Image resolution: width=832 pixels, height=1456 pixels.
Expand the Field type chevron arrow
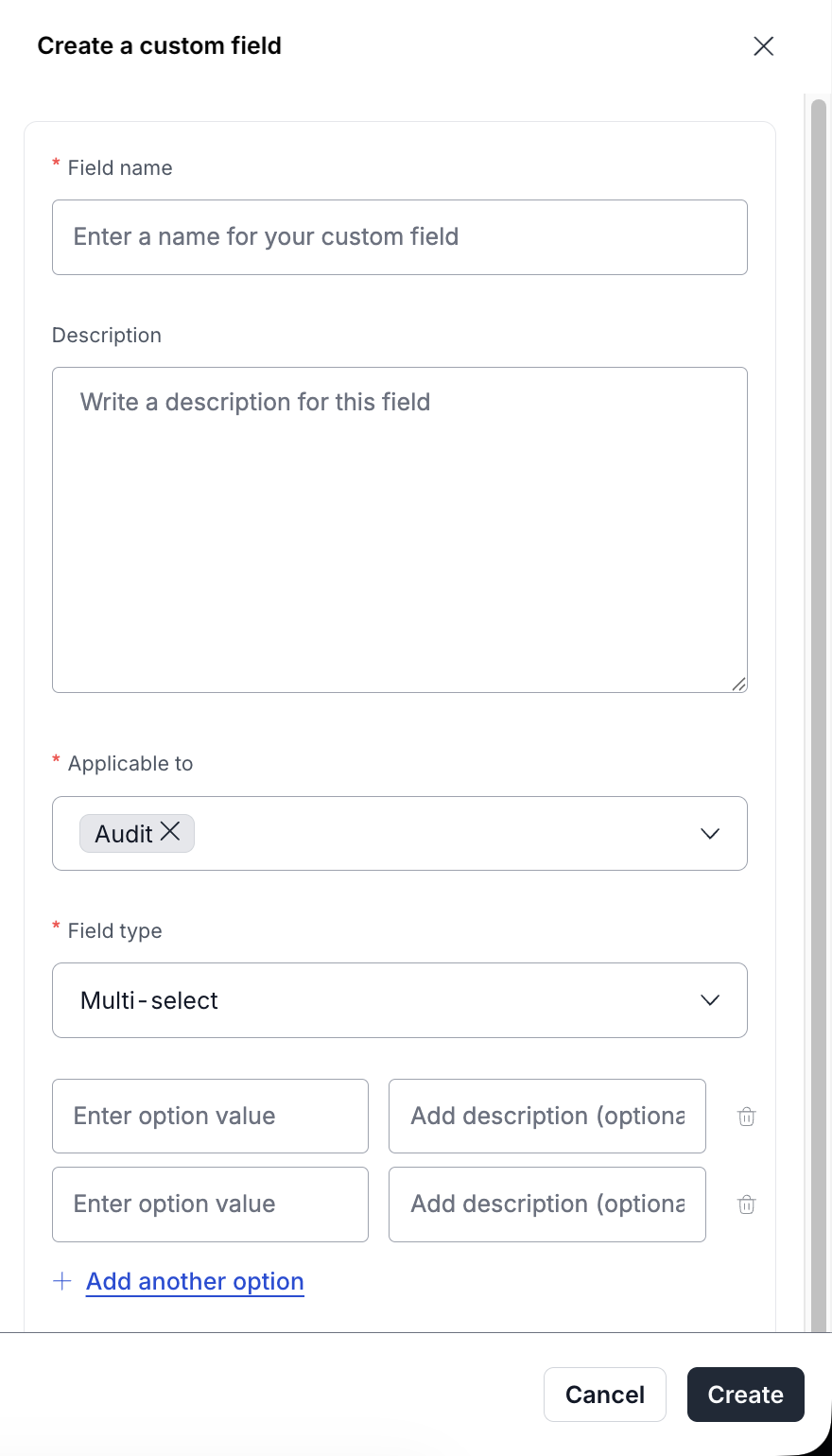pos(710,1000)
